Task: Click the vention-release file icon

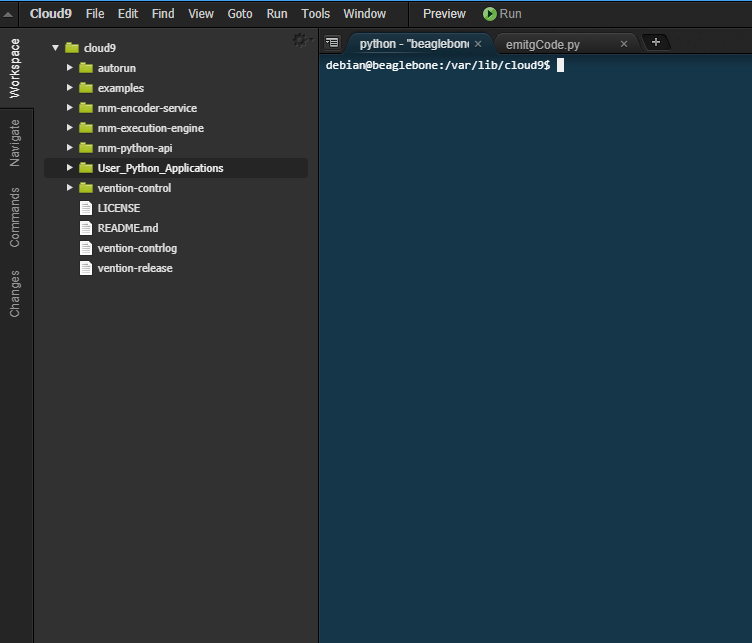Action: point(86,268)
